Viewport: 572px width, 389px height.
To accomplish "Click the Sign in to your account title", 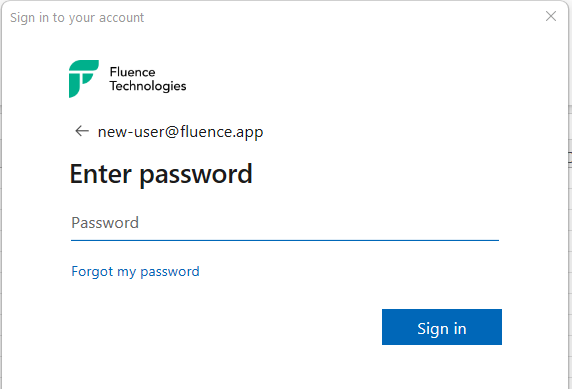I will click(x=77, y=18).
